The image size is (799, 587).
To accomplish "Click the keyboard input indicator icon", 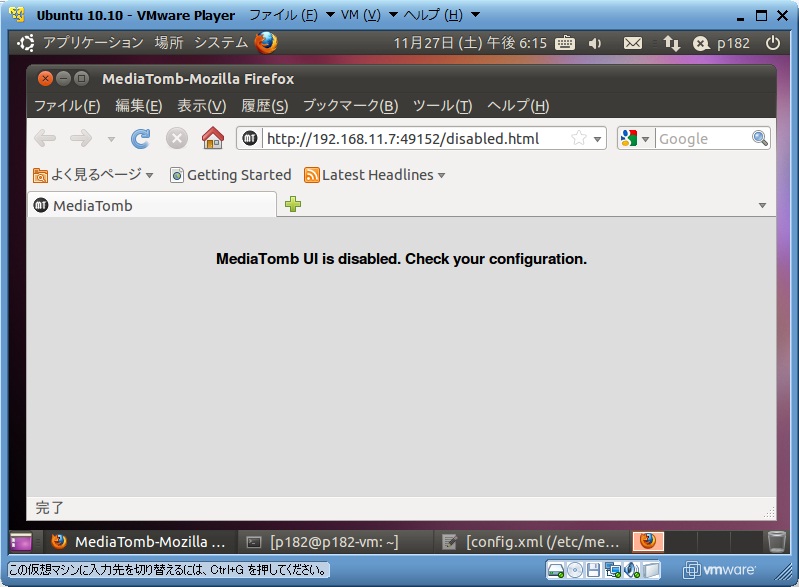I will pos(565,43).
